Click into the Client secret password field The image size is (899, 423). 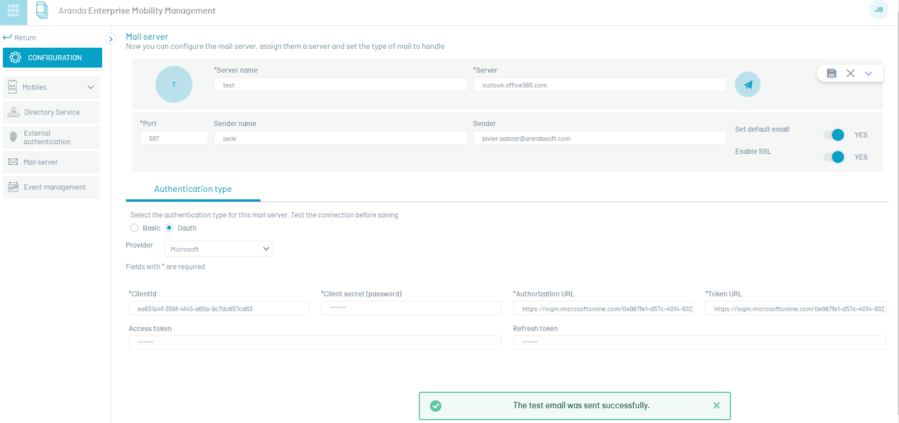410,309
